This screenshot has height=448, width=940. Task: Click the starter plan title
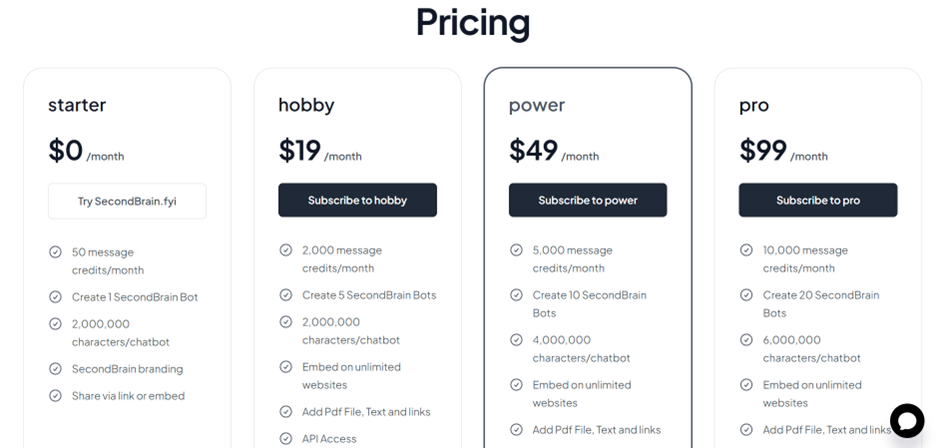pyautogui.click(x=77, y=105)
